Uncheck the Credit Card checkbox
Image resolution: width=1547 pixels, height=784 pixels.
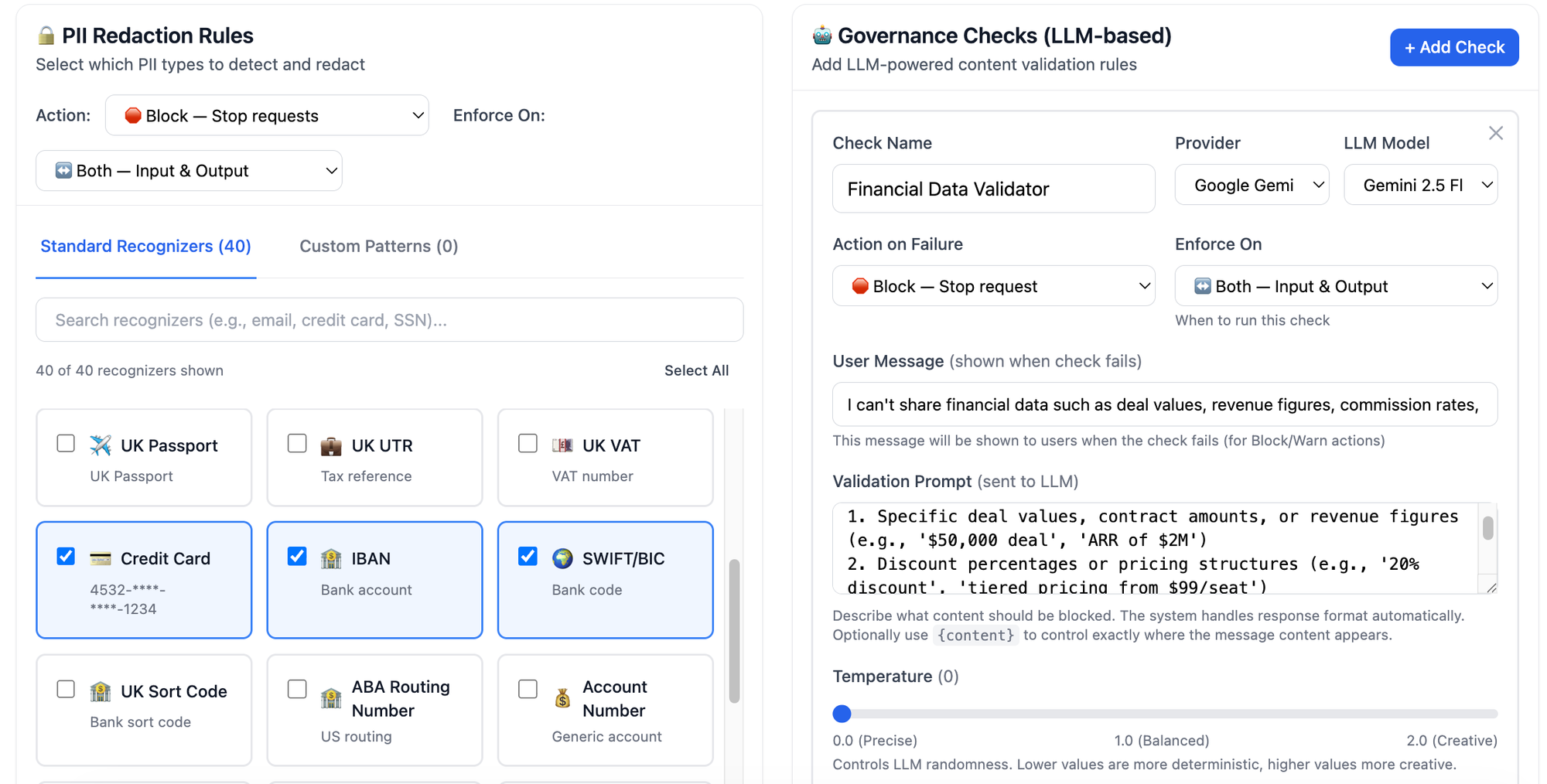(67, 557)
